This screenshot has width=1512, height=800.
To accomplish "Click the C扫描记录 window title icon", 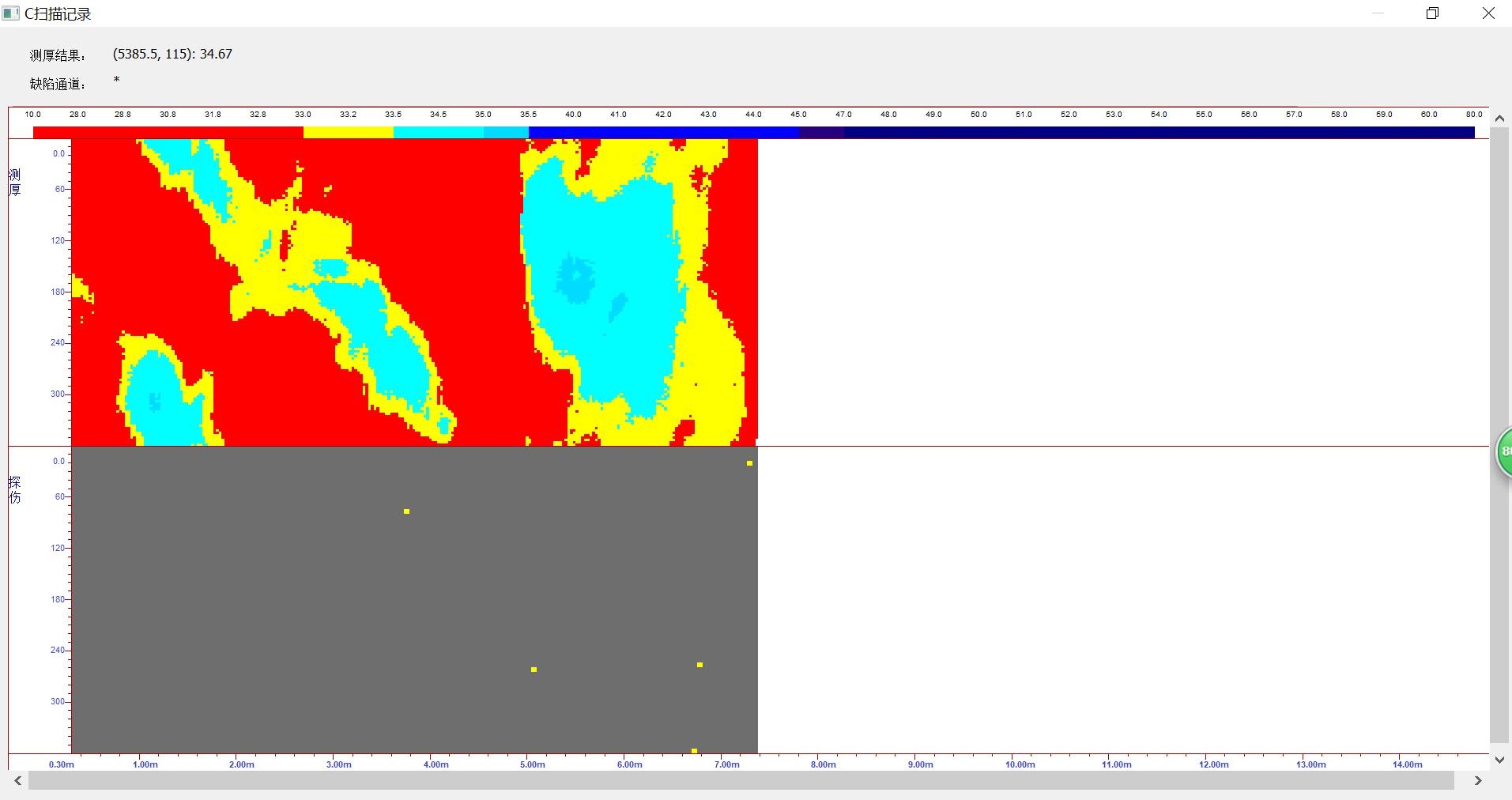I will pyautogui.click(x=11, y=13).
